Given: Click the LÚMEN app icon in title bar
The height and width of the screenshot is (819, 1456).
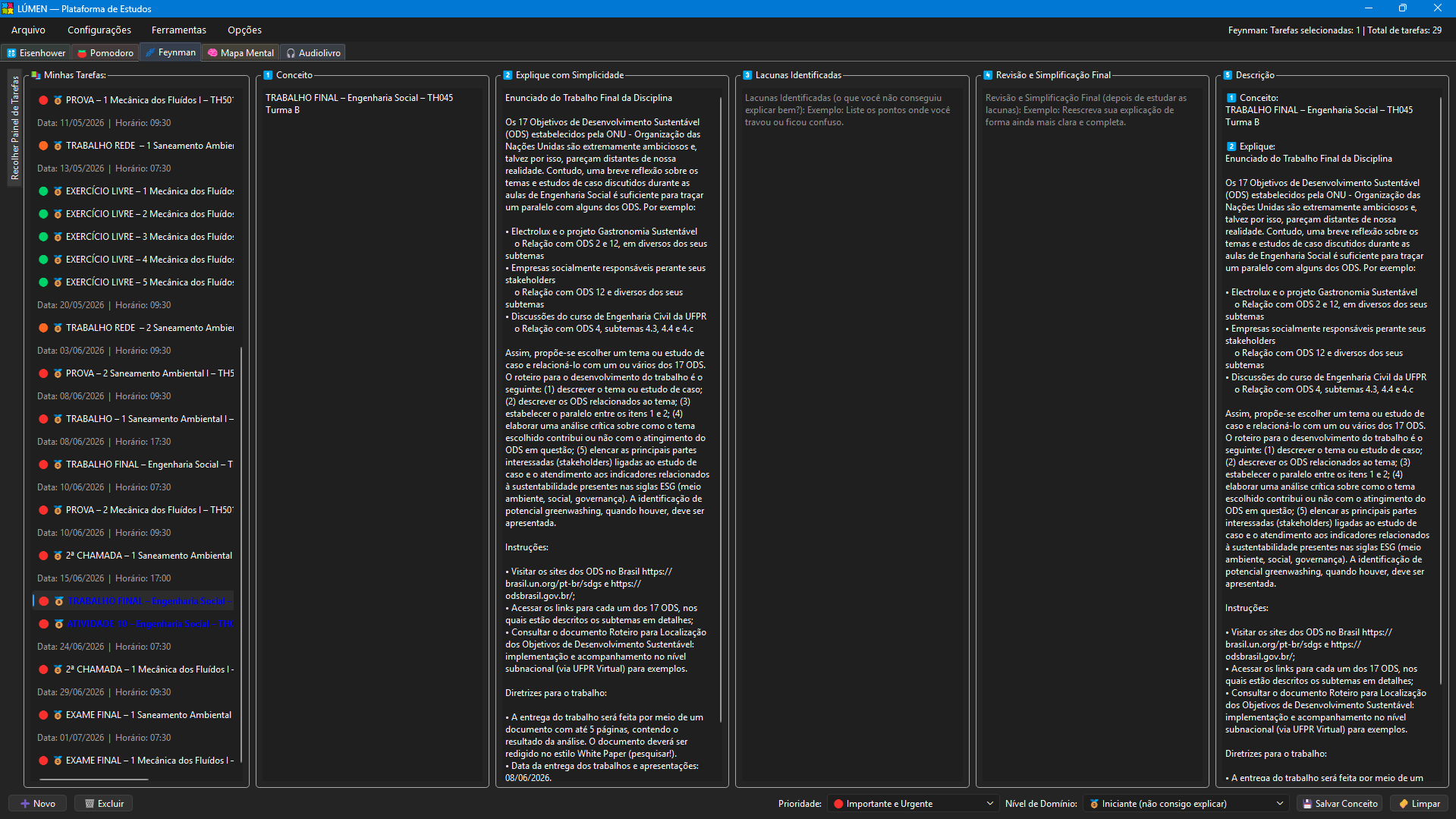Looking at the screenshot, I should (8, 8).
